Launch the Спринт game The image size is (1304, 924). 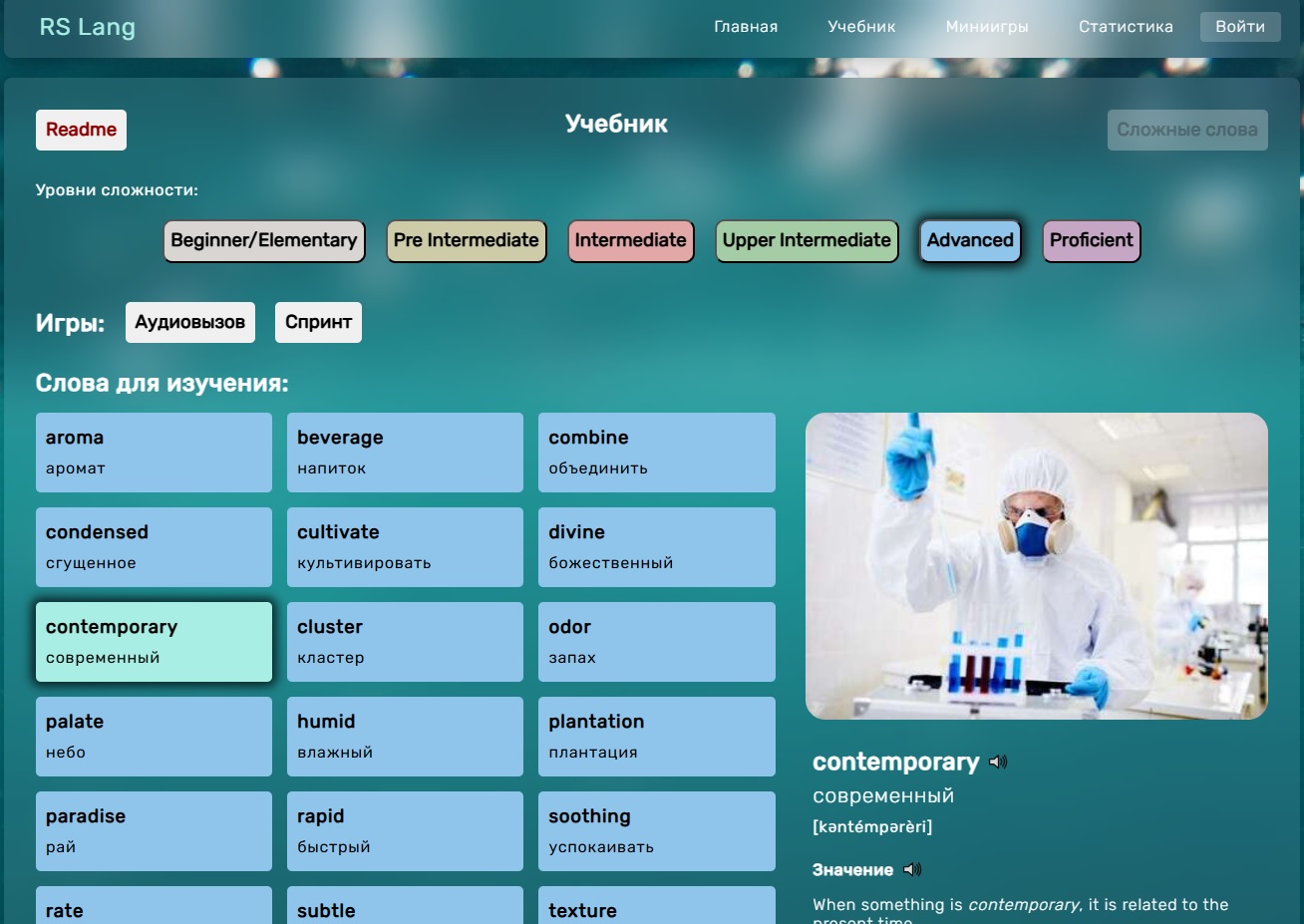click(x=318, y=321)
